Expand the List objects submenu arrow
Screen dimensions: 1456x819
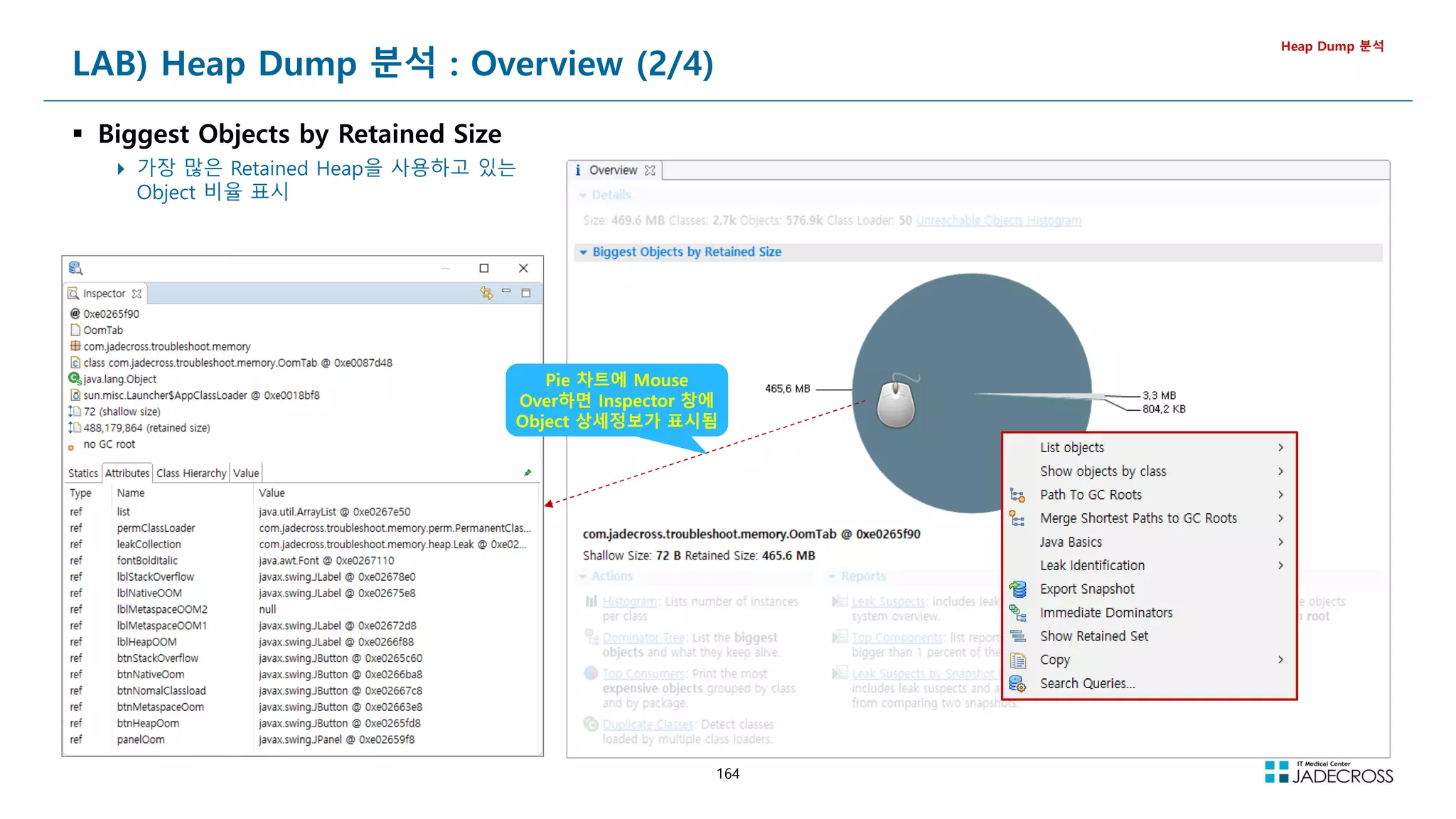[1280, 447]
